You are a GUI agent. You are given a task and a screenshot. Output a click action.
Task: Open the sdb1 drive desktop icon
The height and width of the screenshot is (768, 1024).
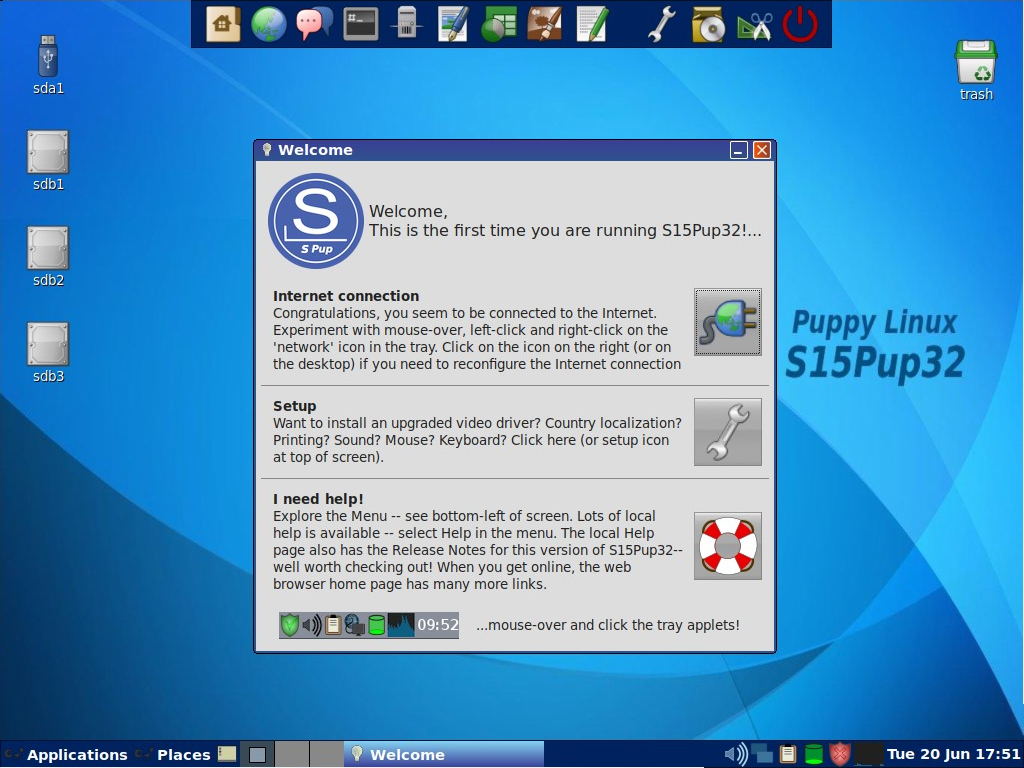pyautogui.click(x=48, y=161)
